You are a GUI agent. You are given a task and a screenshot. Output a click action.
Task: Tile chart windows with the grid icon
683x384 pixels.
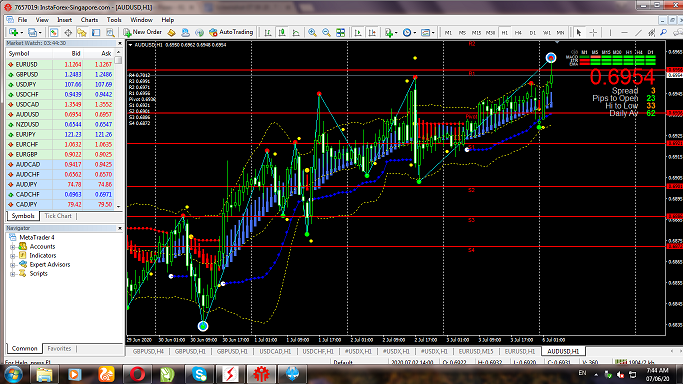click(x=341, y=32)
